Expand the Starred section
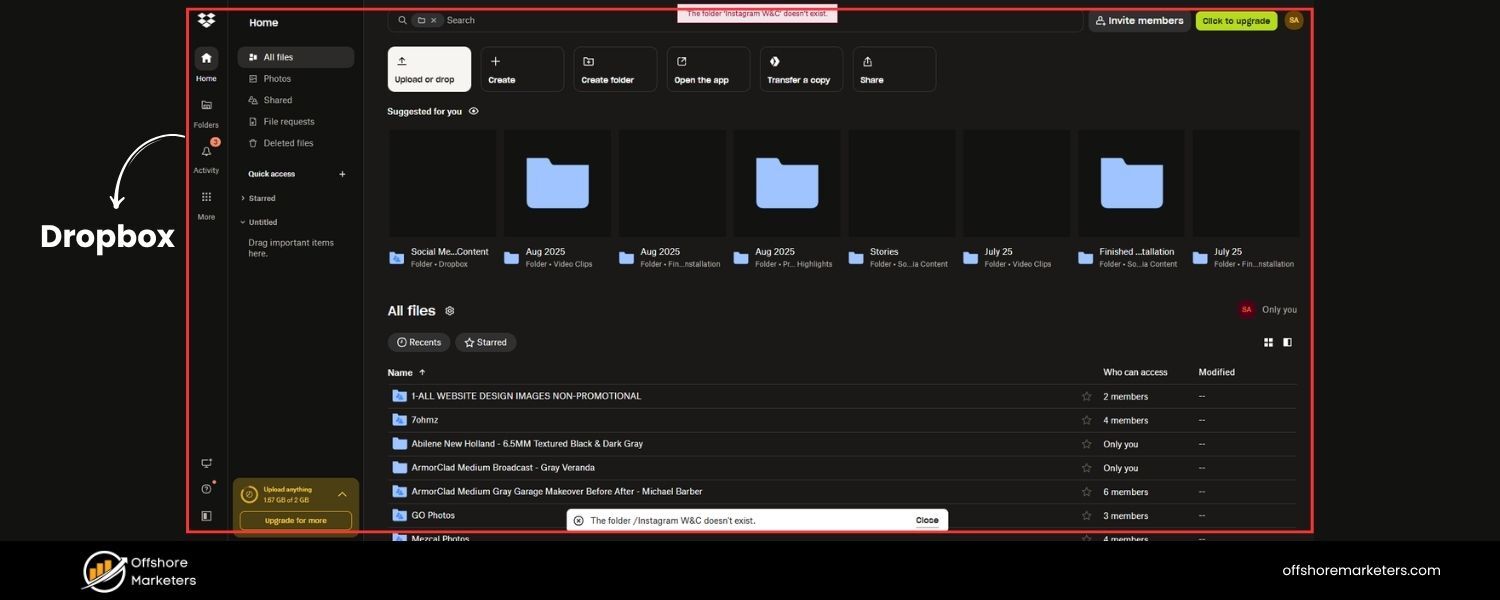The height and width of the screenshot is (600, 1500). coord(243,197)
